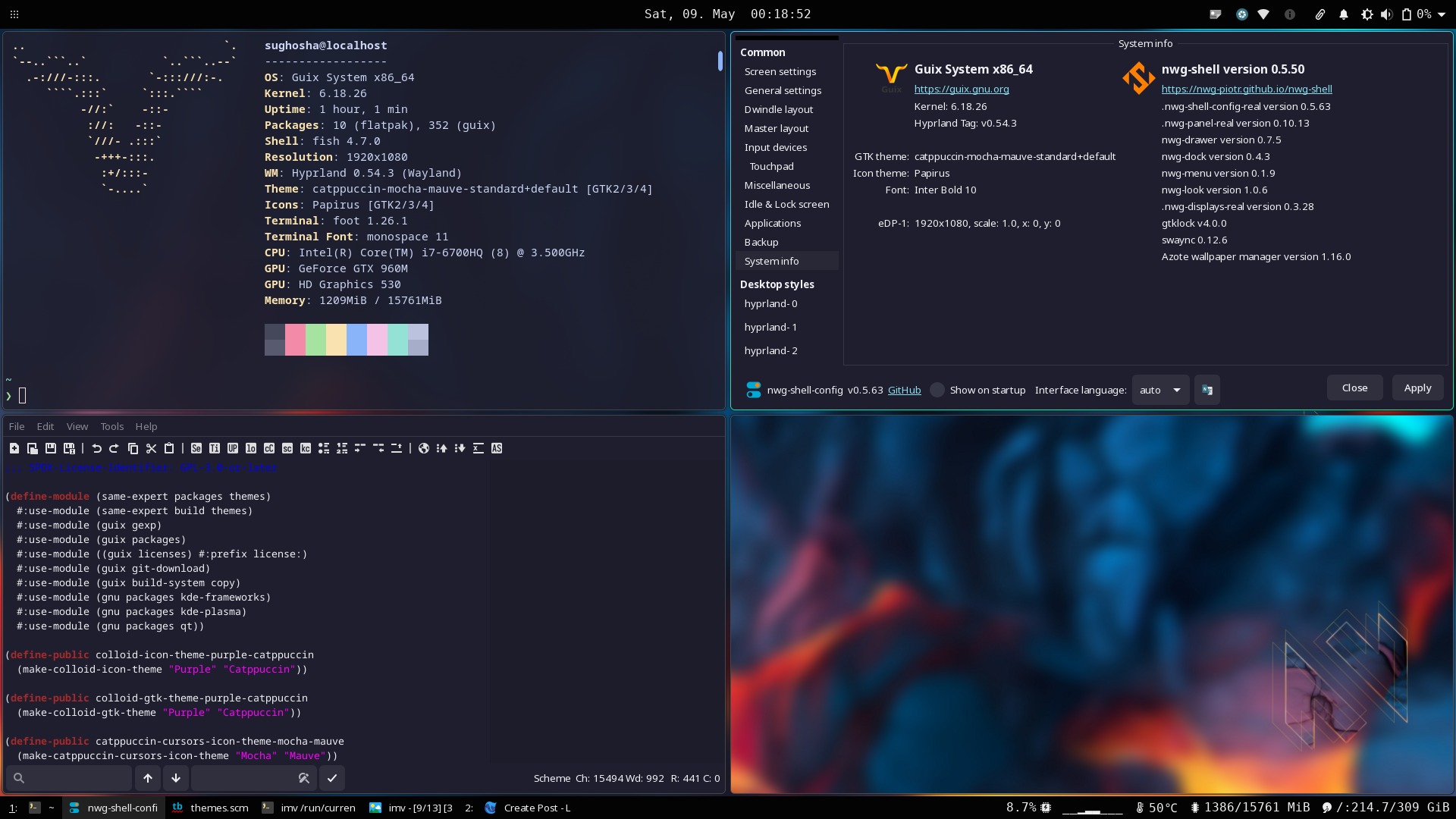
Task: Click the globe icon in editor toolbar
Action: [x=424, y=448]
